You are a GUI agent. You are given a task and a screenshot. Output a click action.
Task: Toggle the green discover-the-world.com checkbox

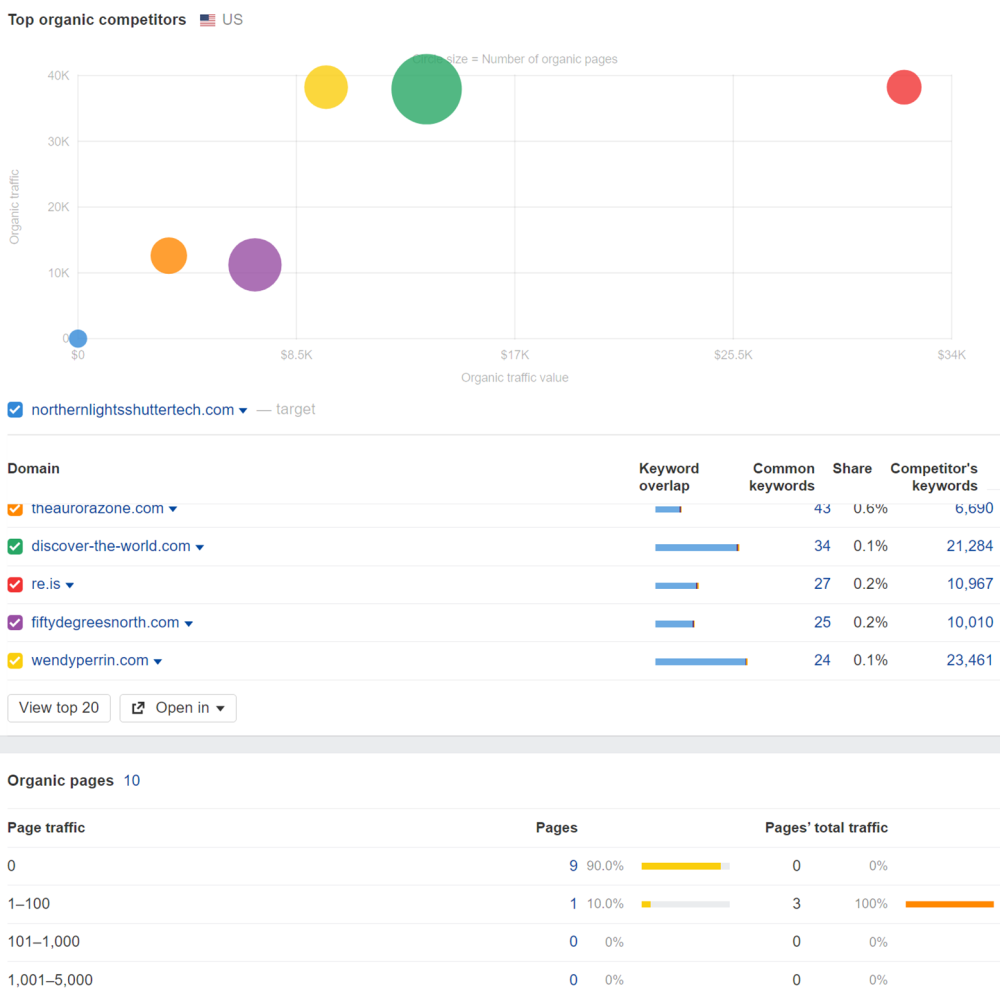(x=15, y=546)
